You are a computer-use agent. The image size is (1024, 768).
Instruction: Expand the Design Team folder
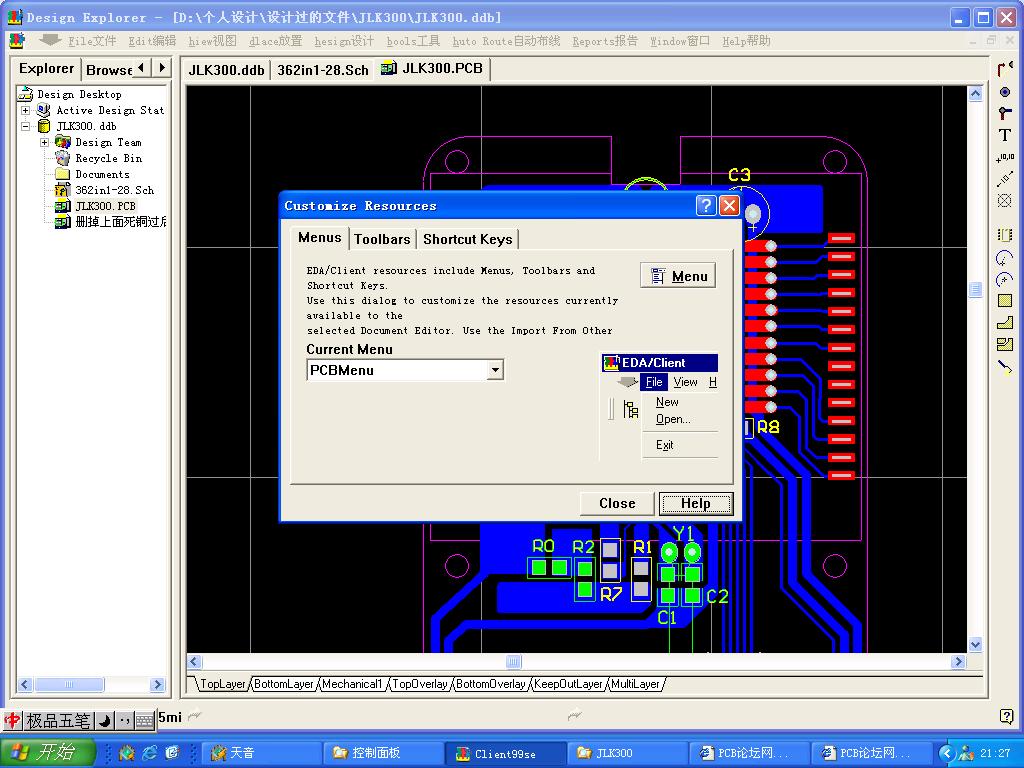point(44,142)
